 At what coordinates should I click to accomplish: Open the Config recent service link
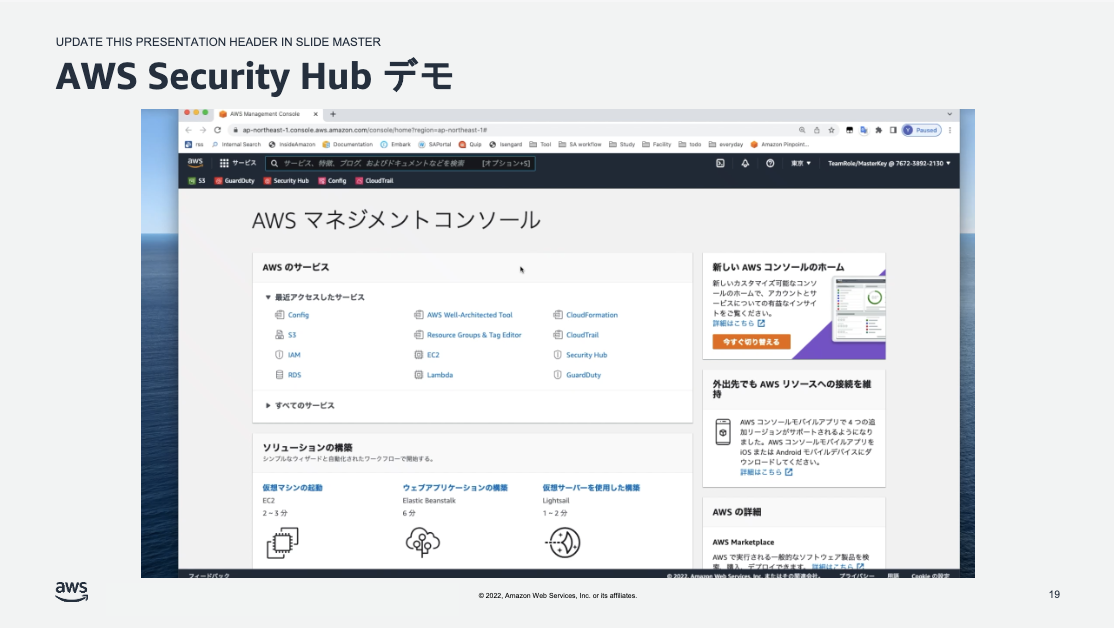tap(298, 315)
